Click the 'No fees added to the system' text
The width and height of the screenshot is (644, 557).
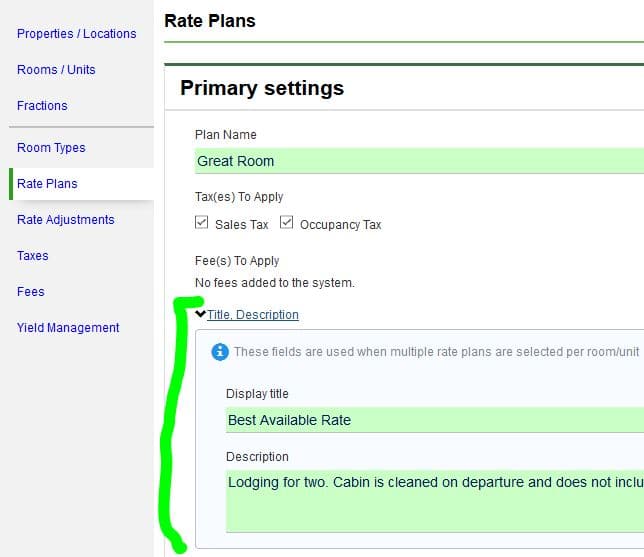[275, 283]
